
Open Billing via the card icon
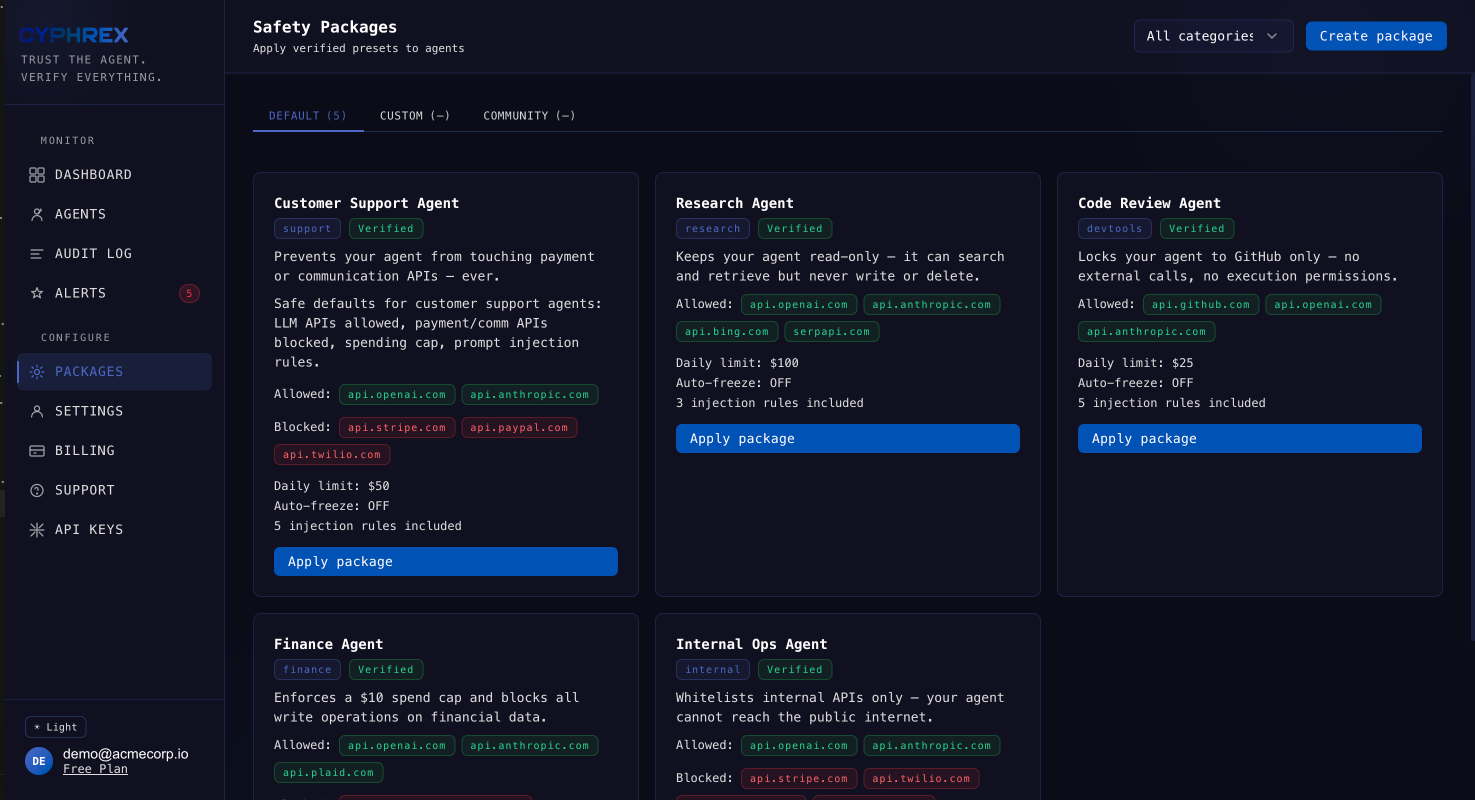(x=36, y=450)
